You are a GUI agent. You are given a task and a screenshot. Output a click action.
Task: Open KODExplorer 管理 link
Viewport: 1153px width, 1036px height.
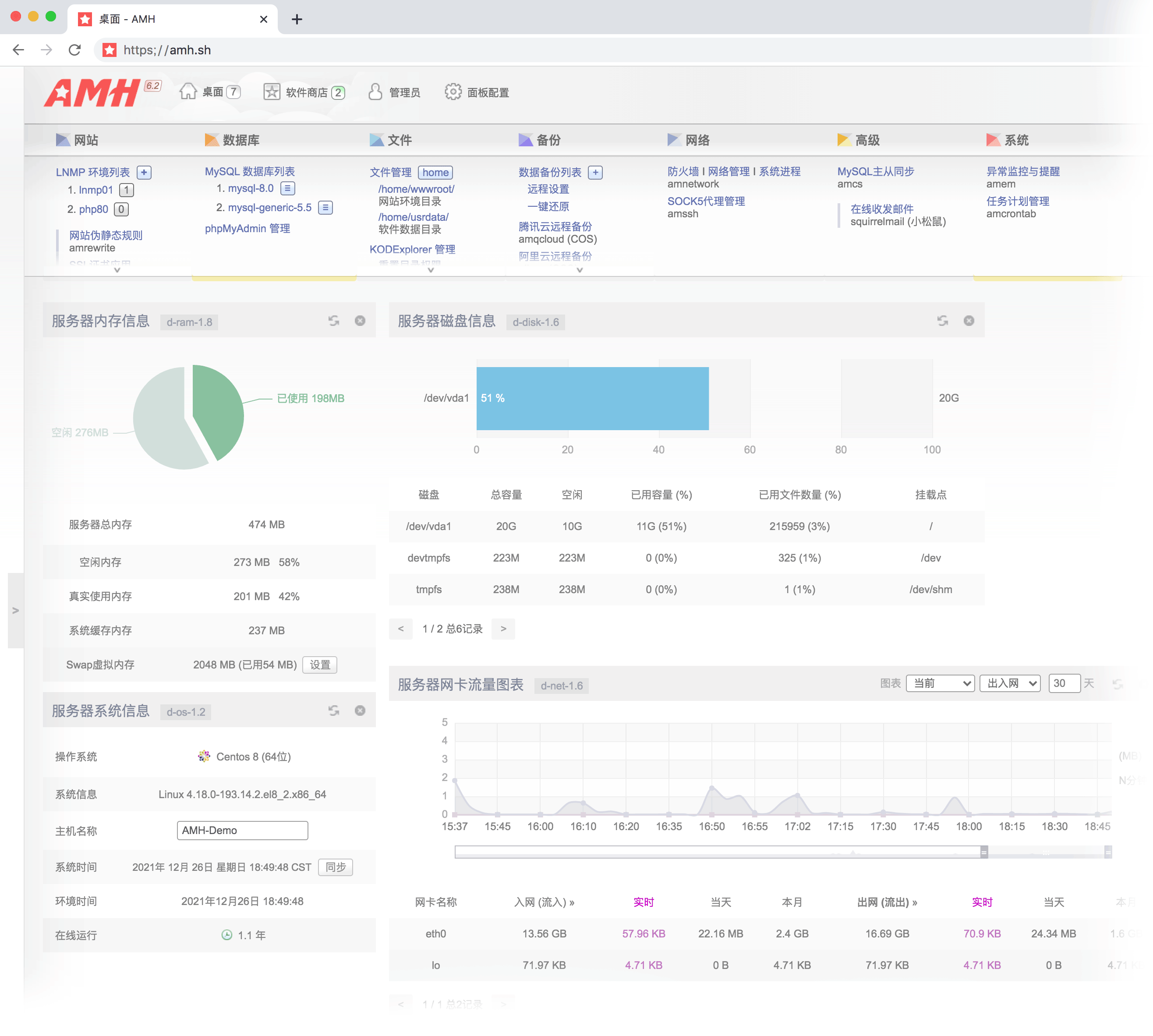[x=413, y=250]
